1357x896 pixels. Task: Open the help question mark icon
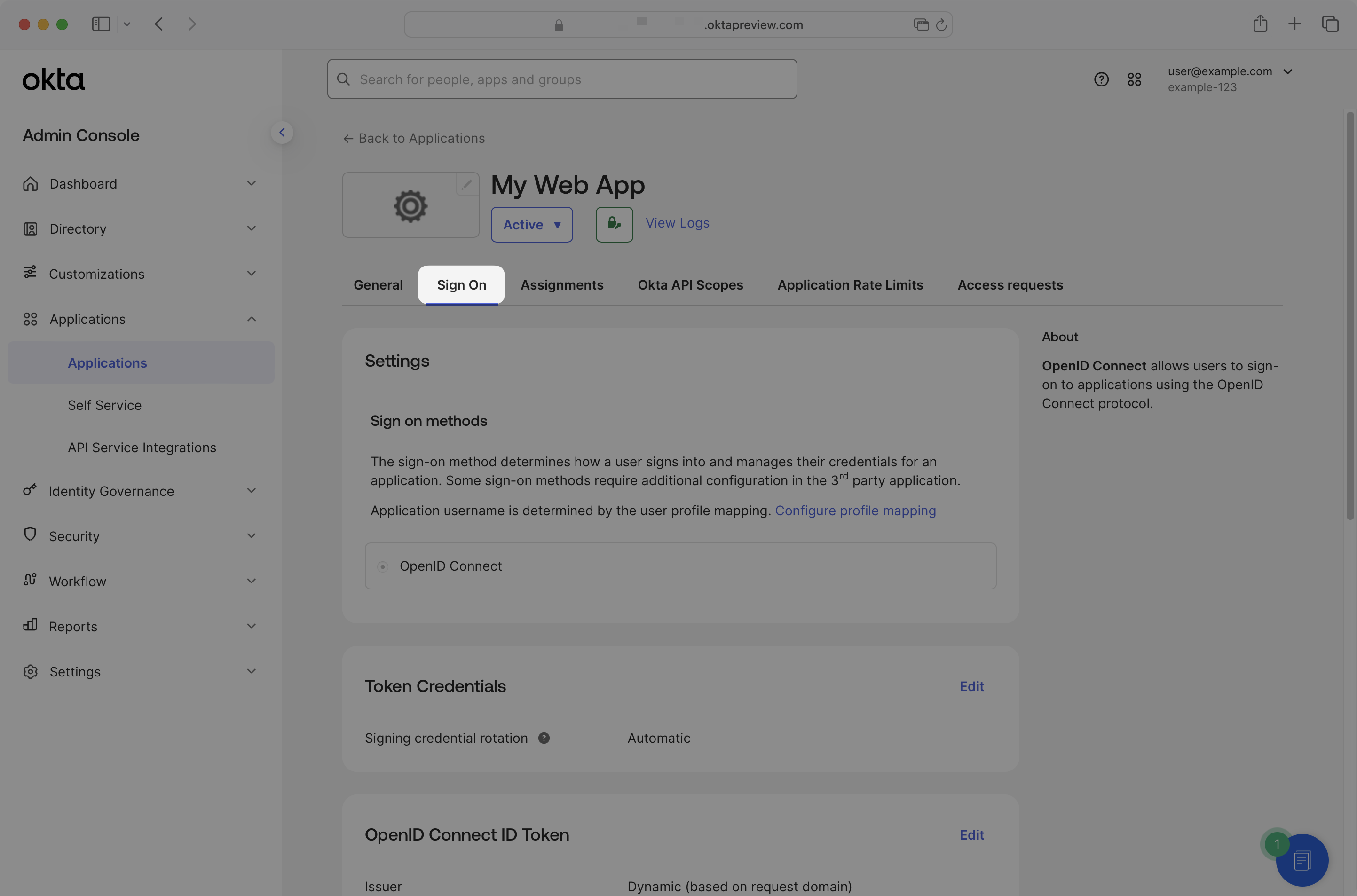click(1101, 79)
